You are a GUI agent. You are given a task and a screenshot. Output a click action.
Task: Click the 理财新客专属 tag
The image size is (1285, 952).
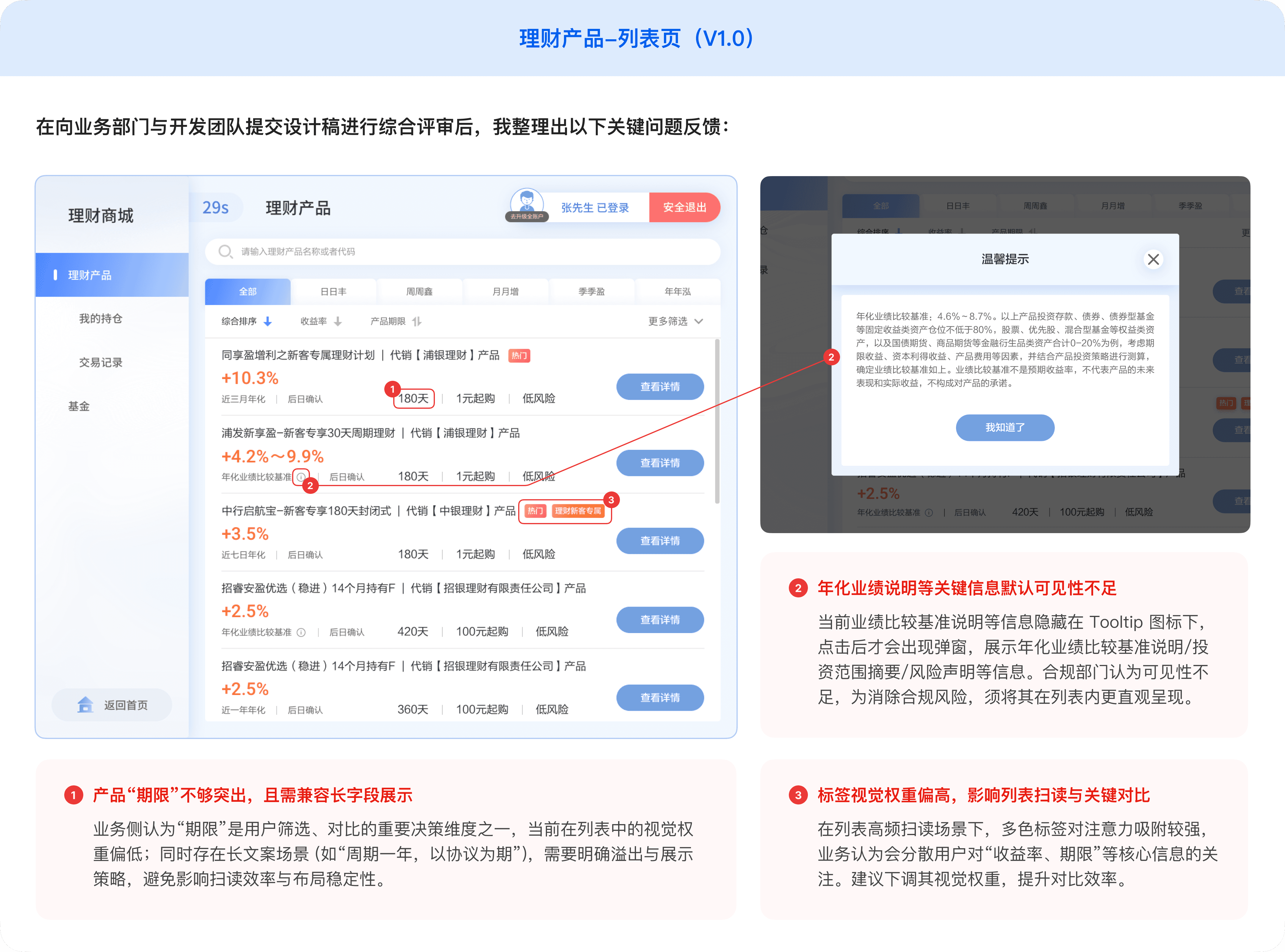click(577, 511)
